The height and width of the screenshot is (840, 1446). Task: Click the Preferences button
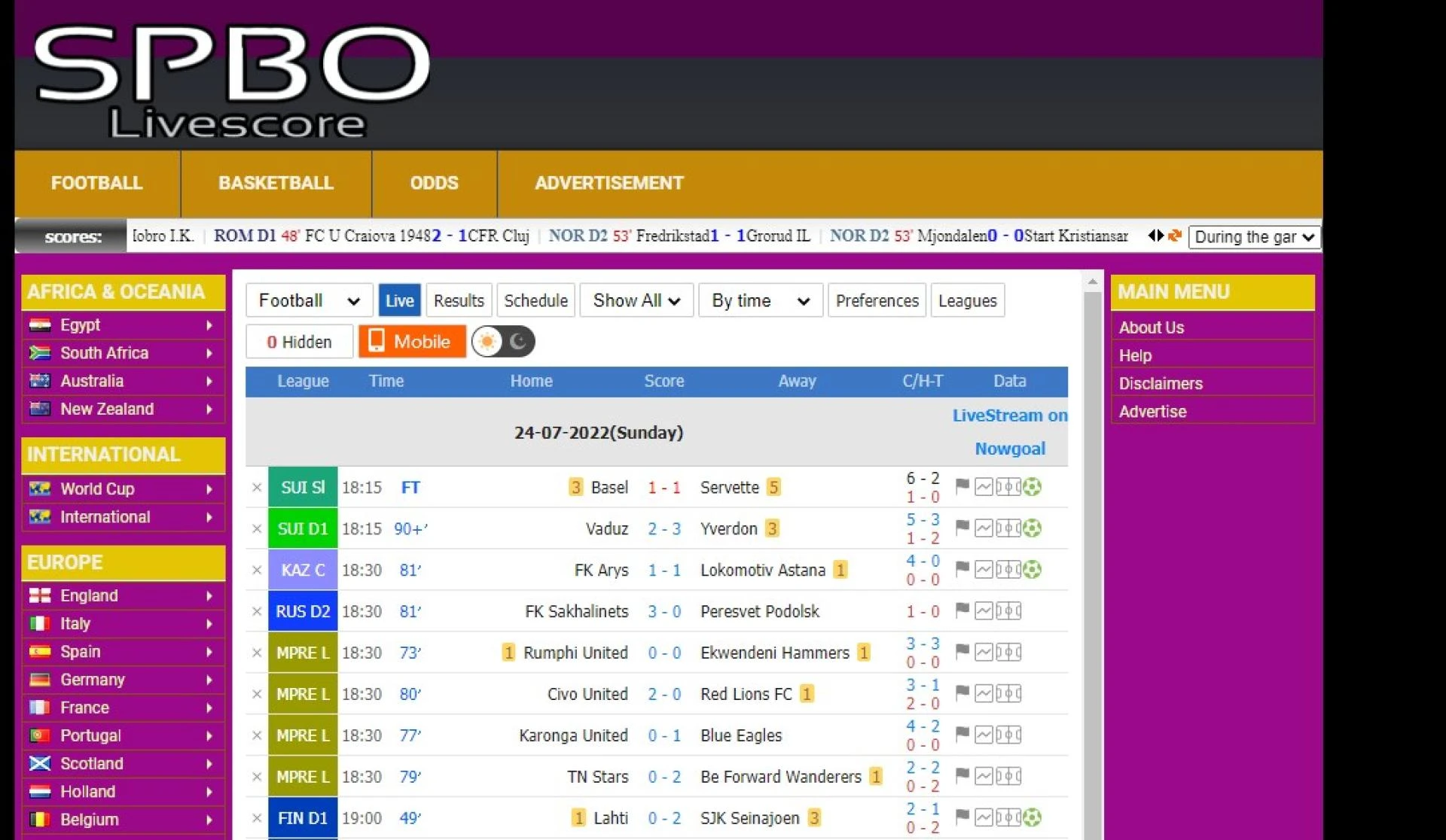[876, 300]
